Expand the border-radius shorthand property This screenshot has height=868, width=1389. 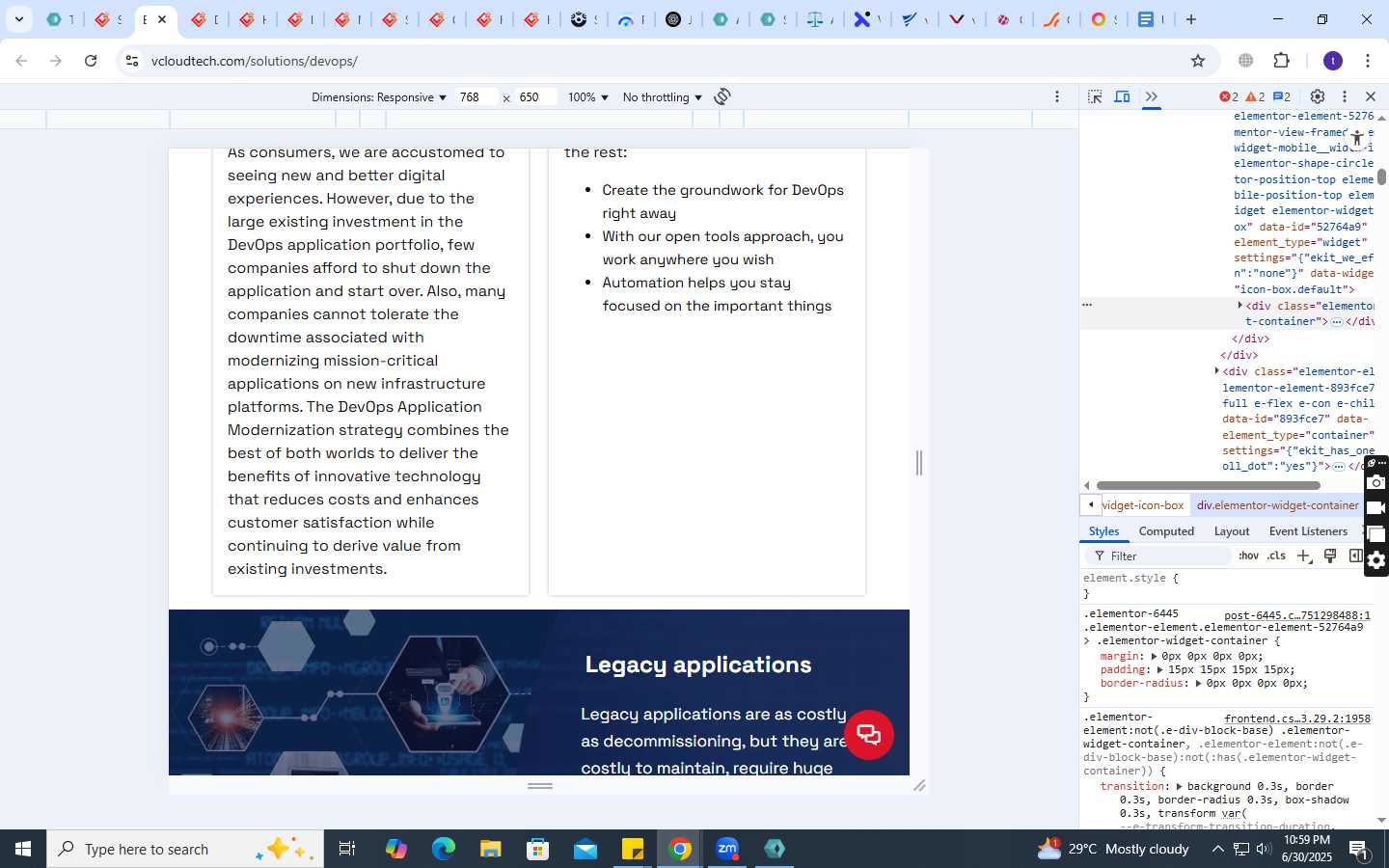click(1199, 684)
